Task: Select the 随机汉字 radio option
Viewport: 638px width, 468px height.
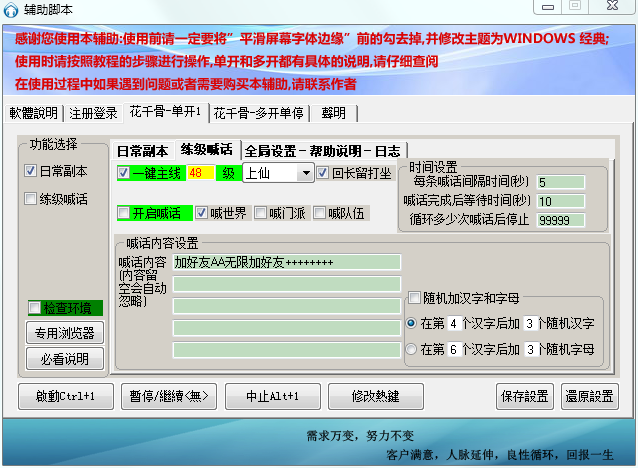Action: click(411, 323)
